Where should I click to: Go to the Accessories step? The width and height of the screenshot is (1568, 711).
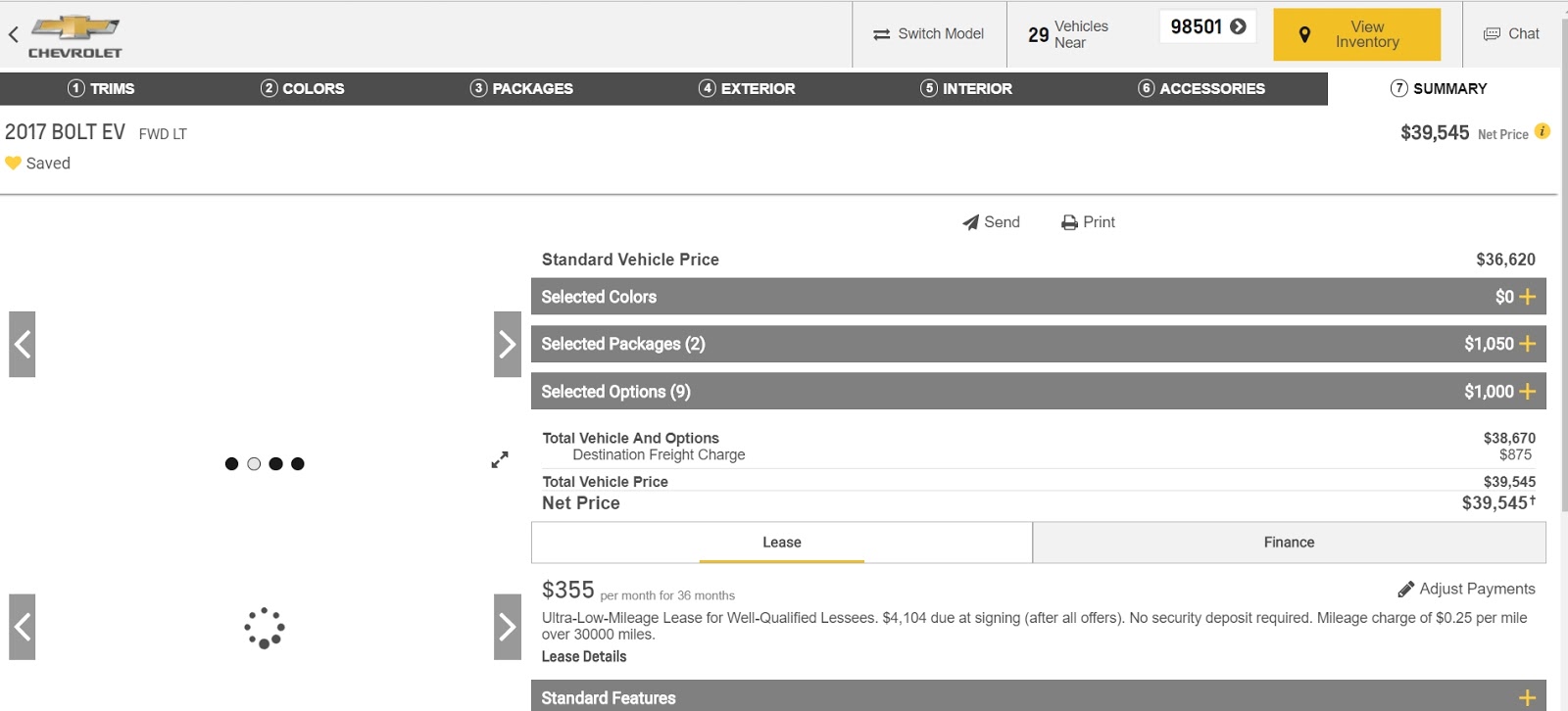[1201, 88]
